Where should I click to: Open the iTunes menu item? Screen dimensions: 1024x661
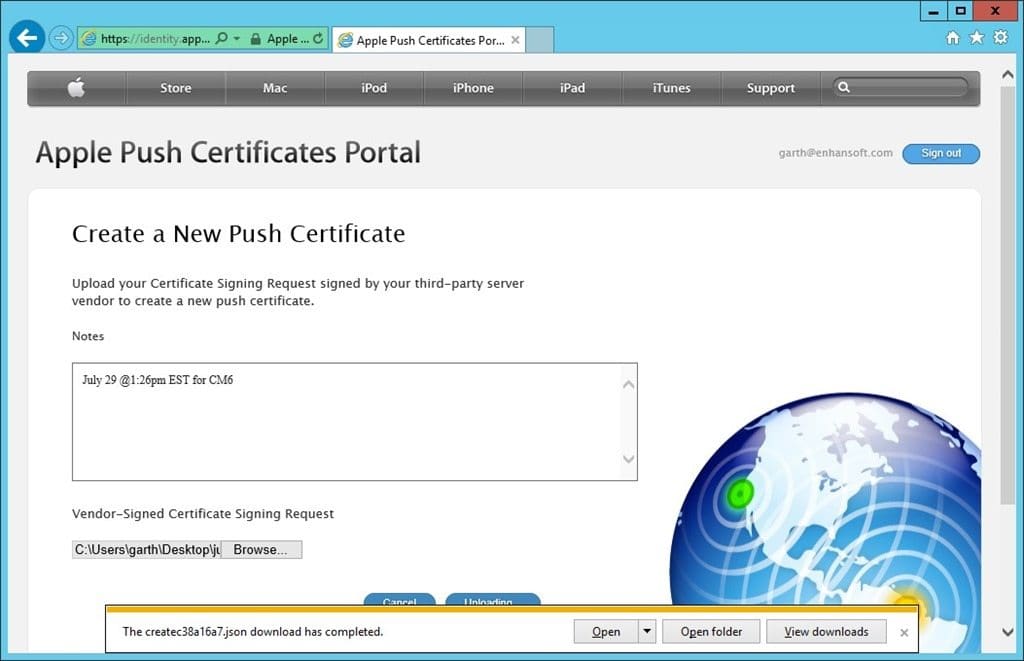pyautogui.click(x=671, y=88)
